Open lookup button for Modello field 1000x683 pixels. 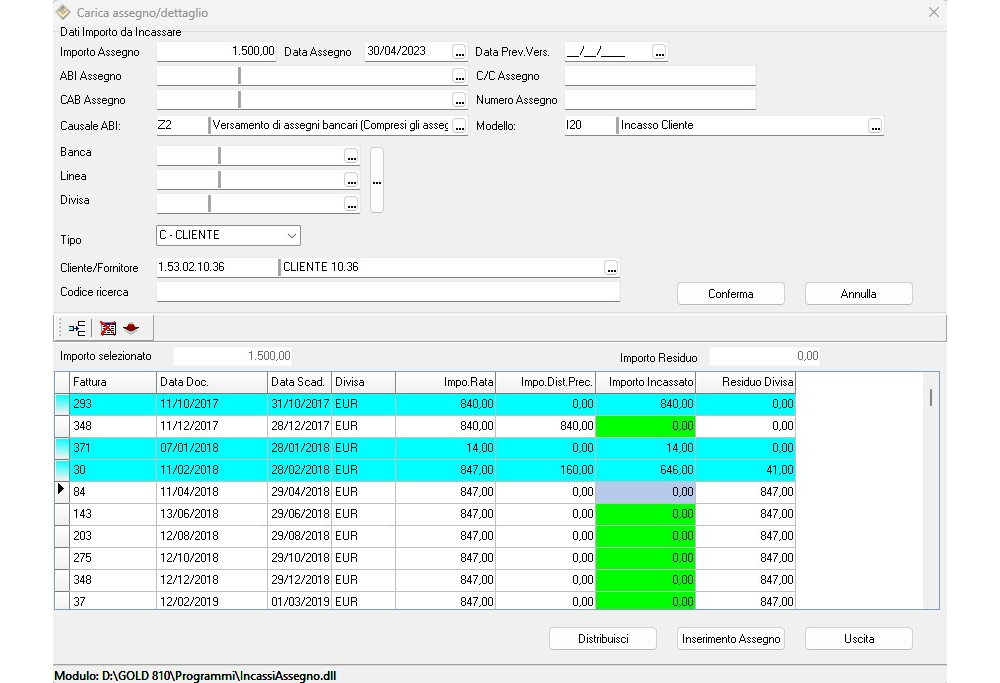[x=876, y=126]
